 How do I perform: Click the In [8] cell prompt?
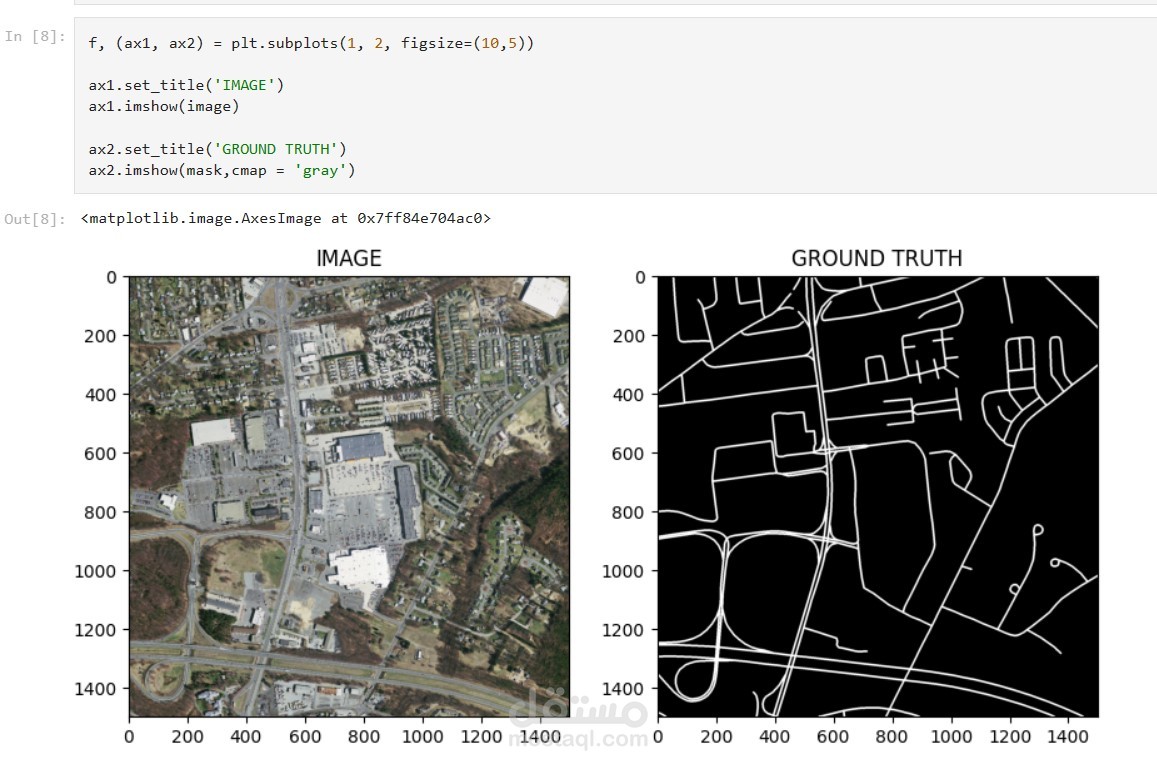(x=35, y=37)
